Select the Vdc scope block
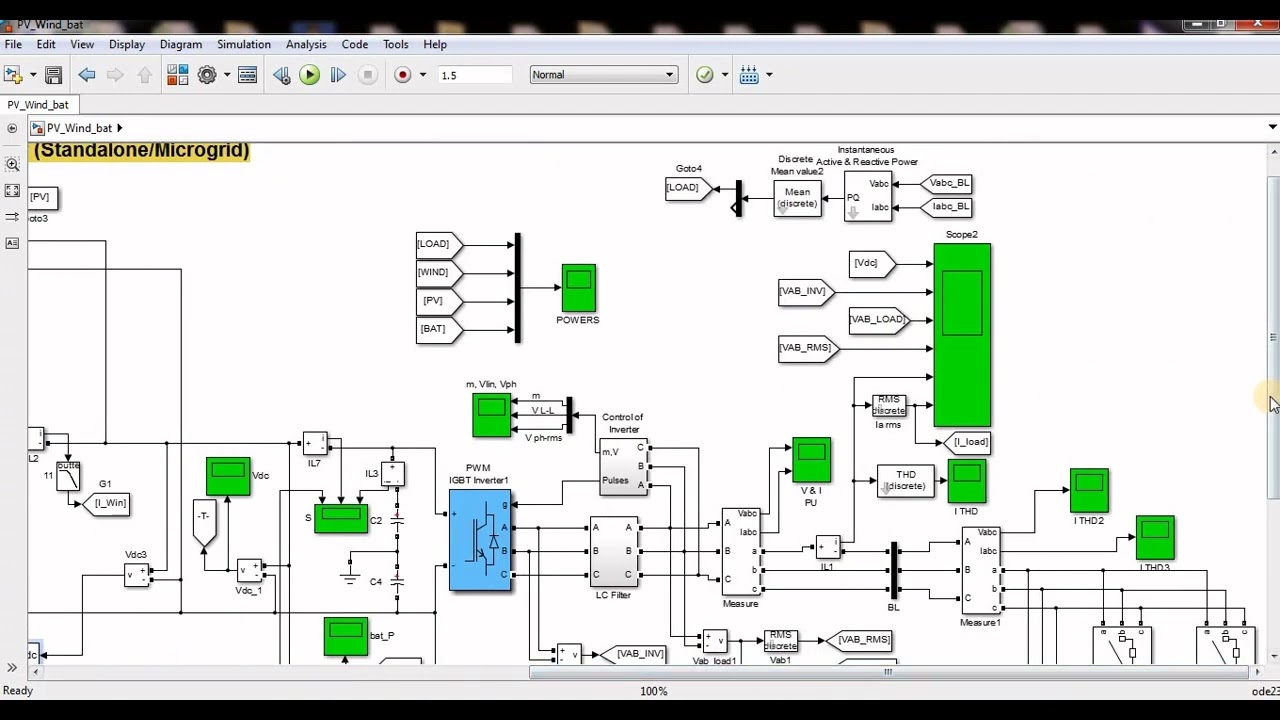The width and height of the screenshot is (1280, 720). [228, 476]
